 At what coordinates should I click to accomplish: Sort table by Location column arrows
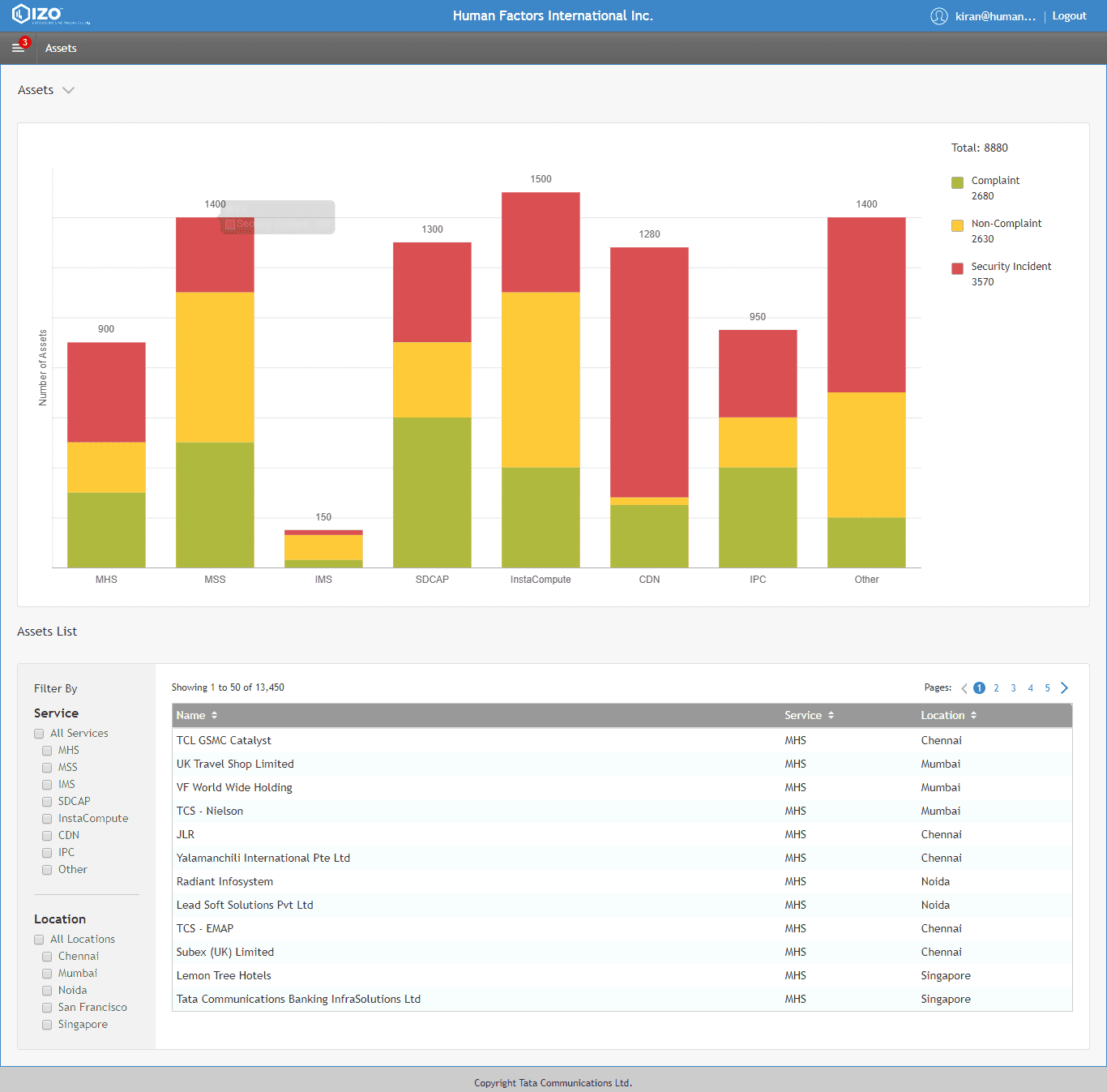[x=974, y=715]
